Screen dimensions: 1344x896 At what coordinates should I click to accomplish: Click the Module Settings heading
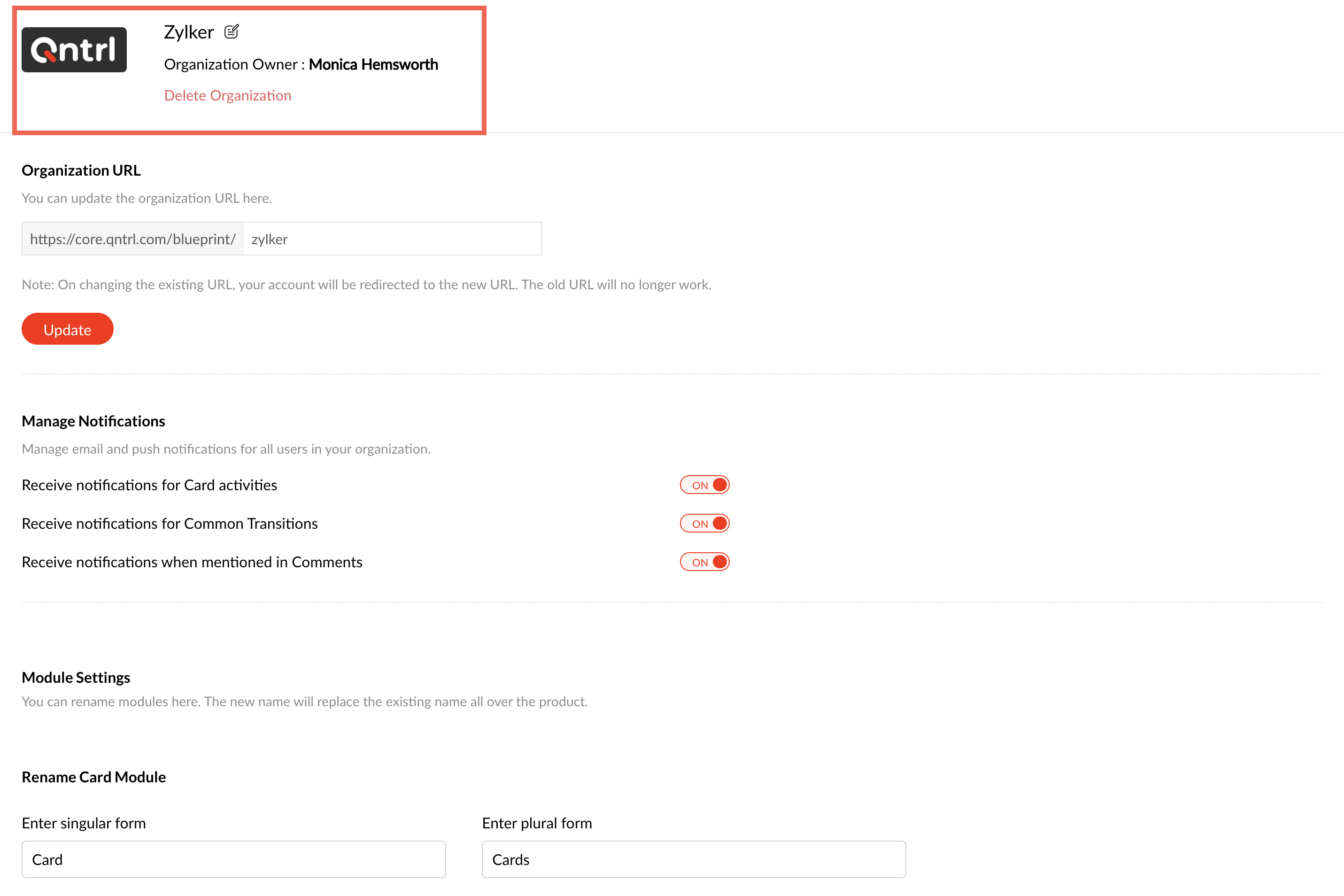click(76, 677)
